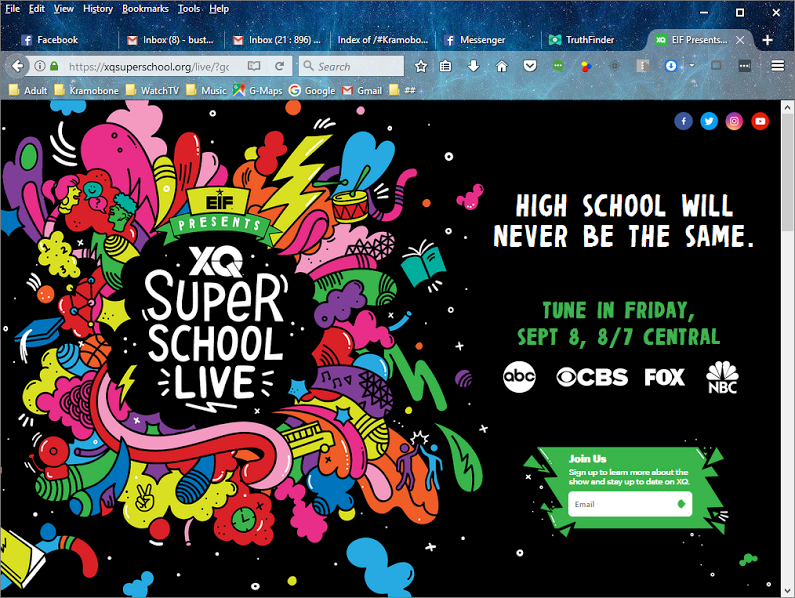Switch to the TruthFinder tab
The width and height of the screenshot is (795, 598).
tap(594, 40)
